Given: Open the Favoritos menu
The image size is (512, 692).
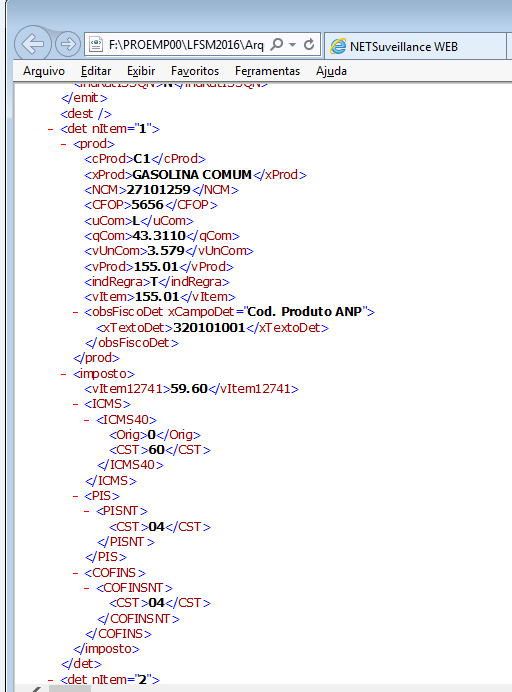Looking at the screenshot, I should coord(195,71).
